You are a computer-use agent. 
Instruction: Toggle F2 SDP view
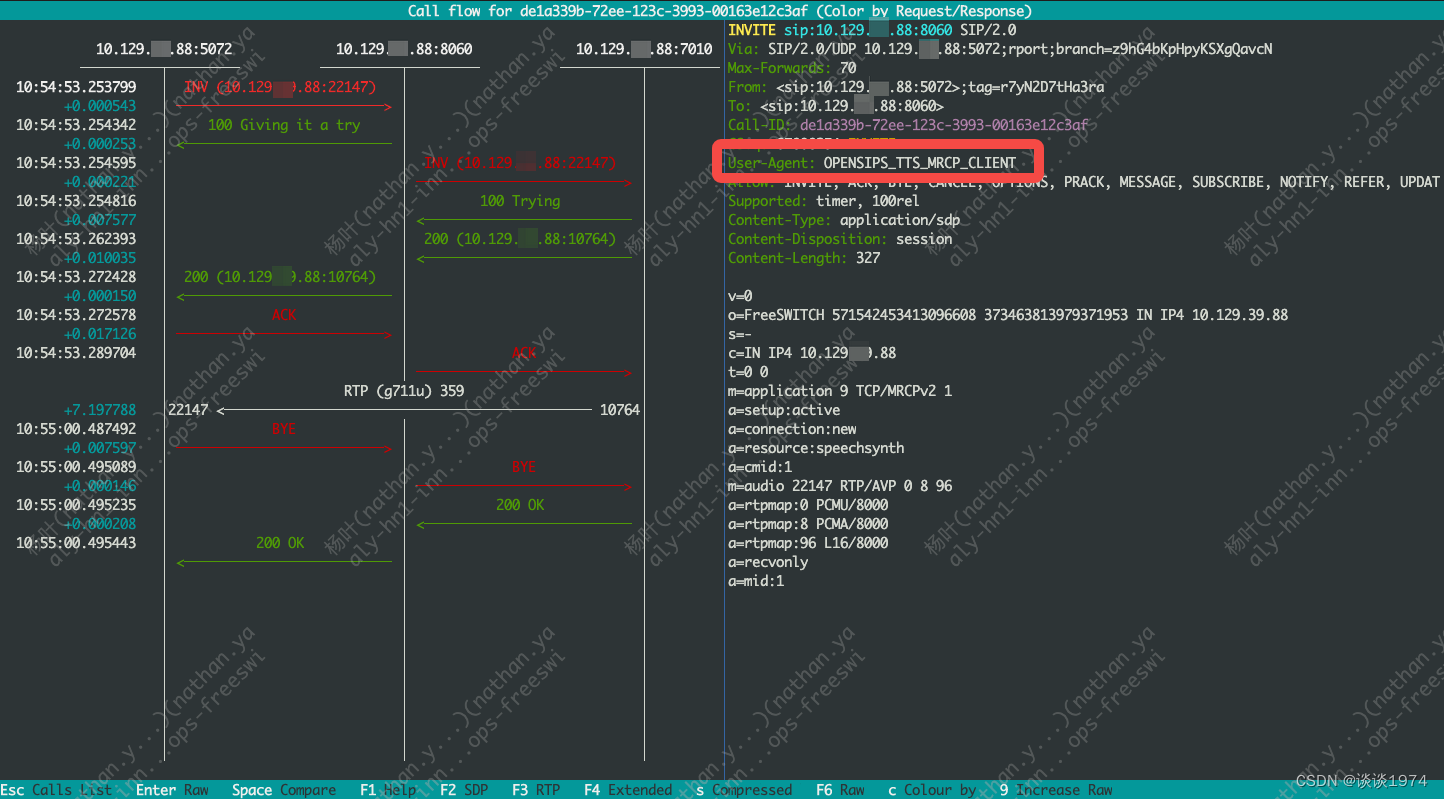click(464, 790)
